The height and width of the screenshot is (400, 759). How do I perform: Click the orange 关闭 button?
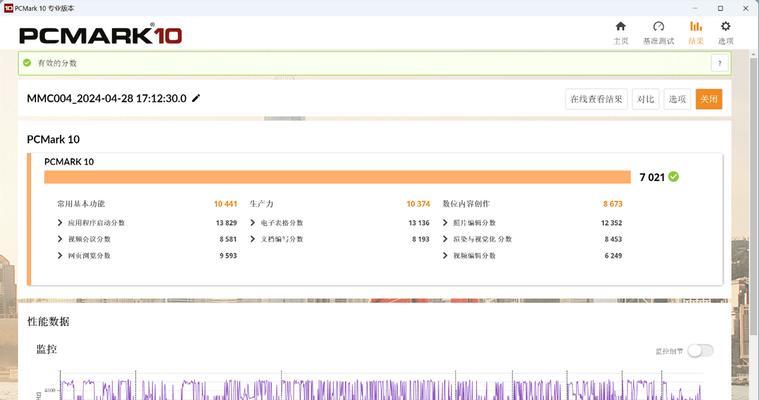coord(709,99)
